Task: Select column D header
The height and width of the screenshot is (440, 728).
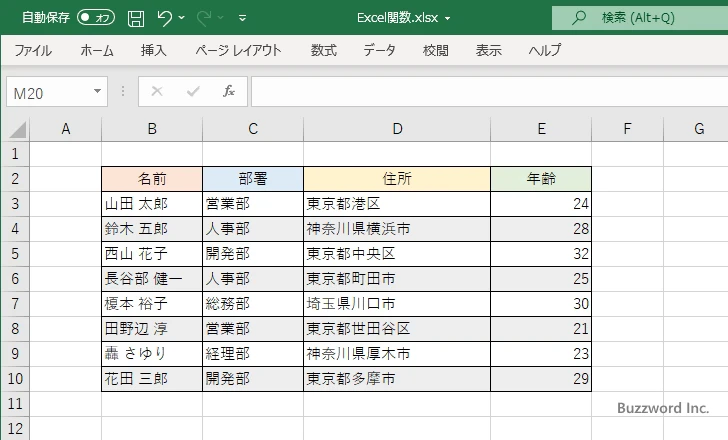Action: point(397,128)
